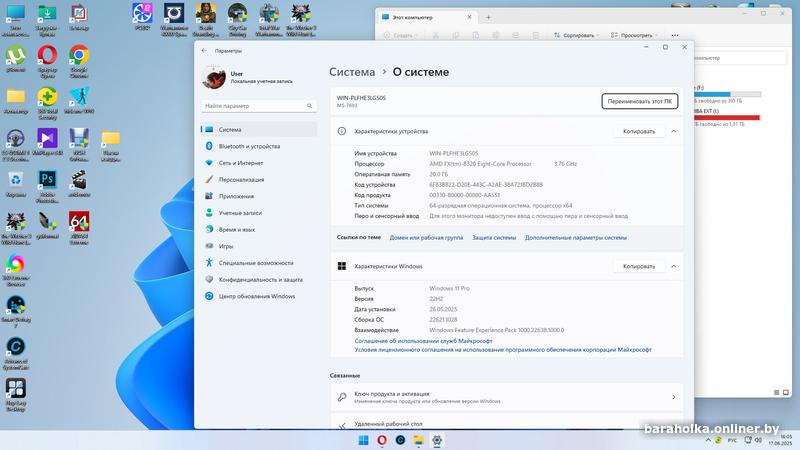
Task: Open the uTorrent desktop shortcut
Action: 16,60
